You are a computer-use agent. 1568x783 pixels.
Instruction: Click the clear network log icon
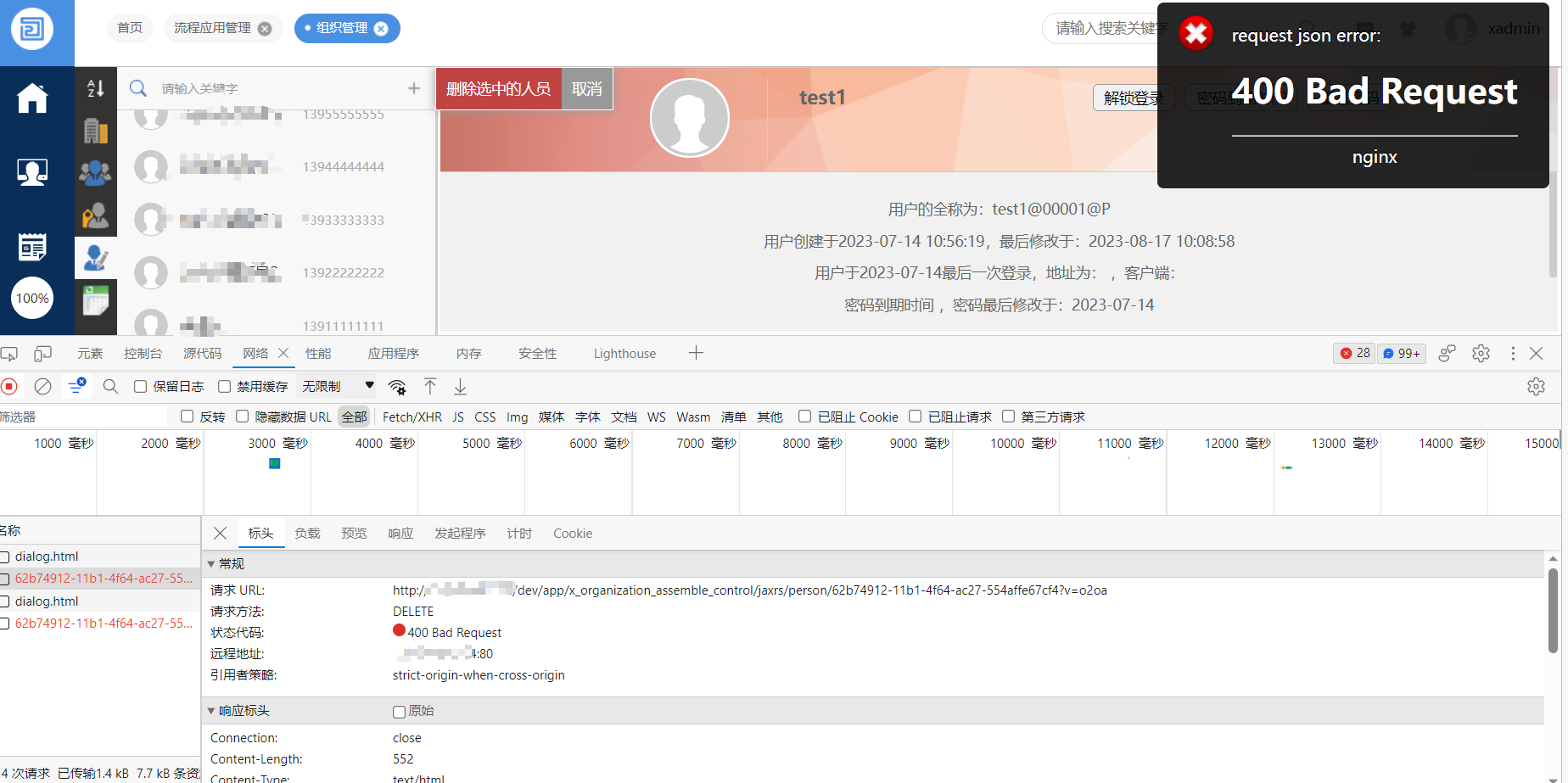tap(42, 387)
